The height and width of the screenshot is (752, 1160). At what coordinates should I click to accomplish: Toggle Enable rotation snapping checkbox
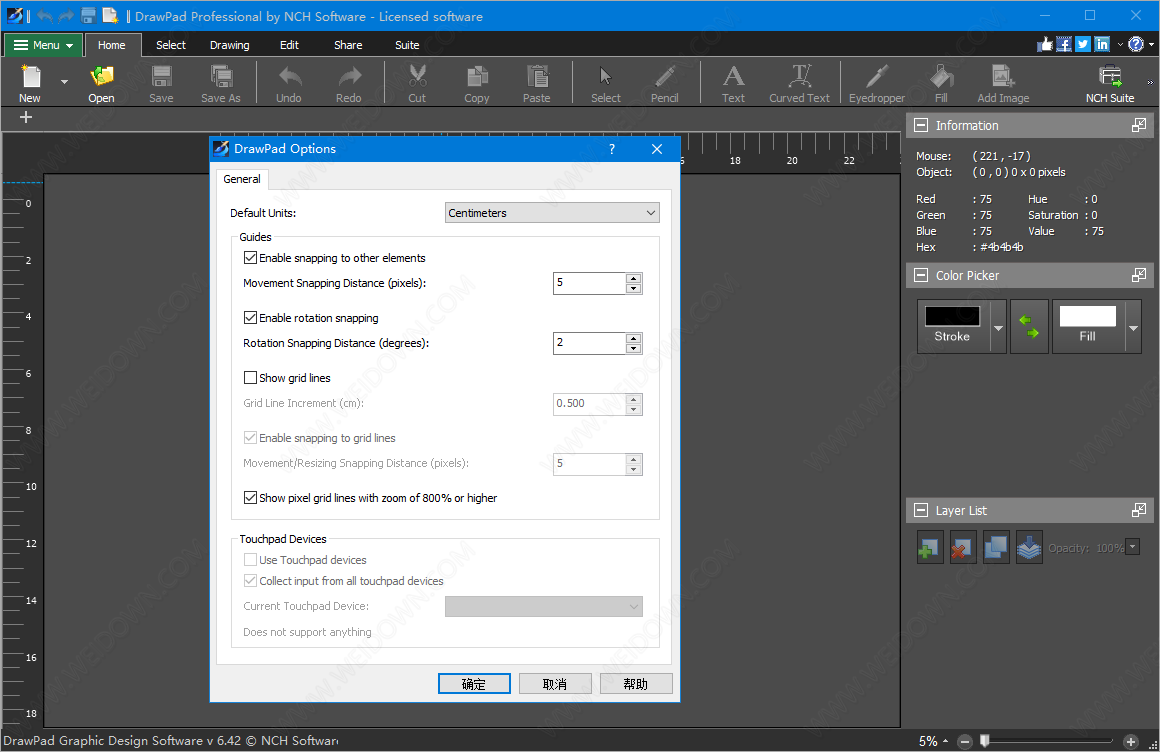(250, 318)
